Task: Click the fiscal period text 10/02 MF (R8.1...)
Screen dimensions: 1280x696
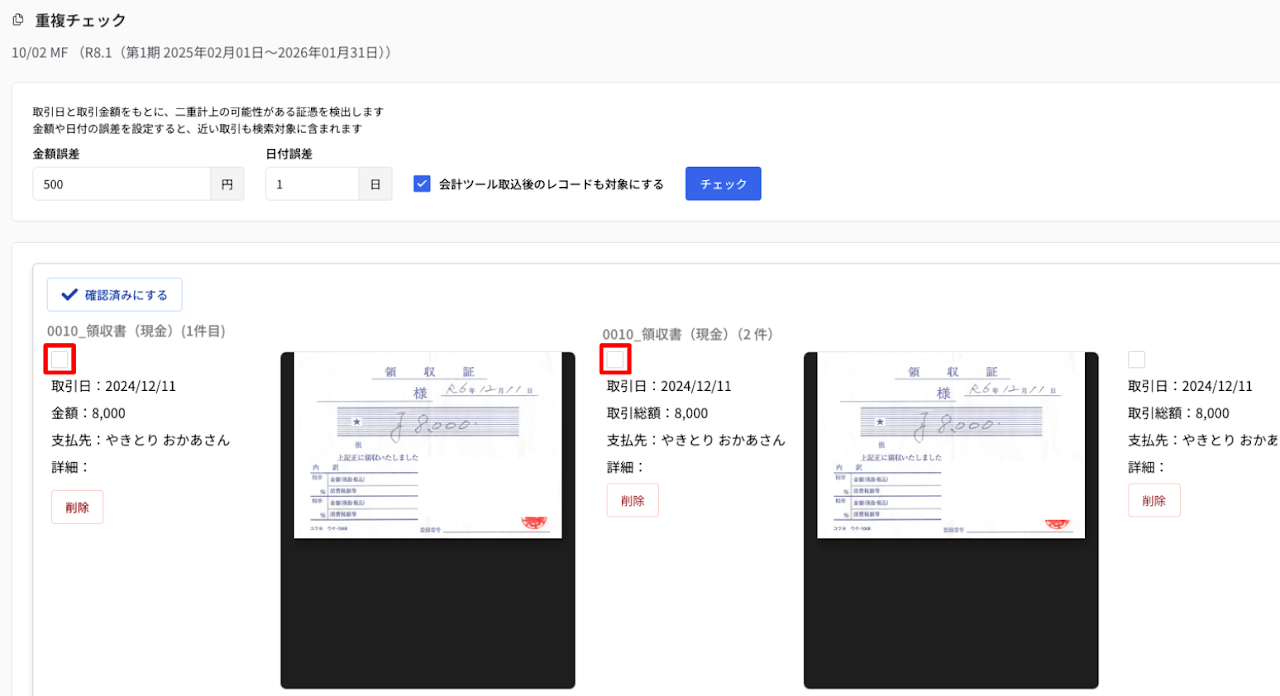Action: 201,51
